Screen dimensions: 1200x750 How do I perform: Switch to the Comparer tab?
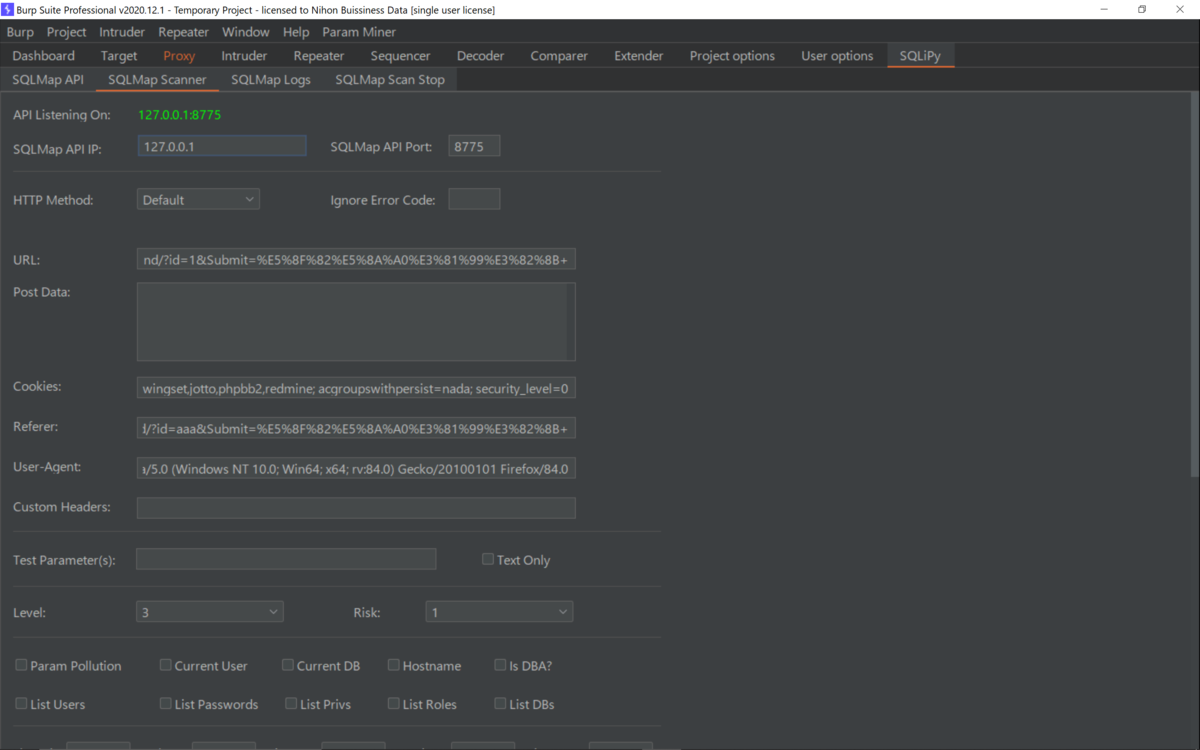[559, 56]
